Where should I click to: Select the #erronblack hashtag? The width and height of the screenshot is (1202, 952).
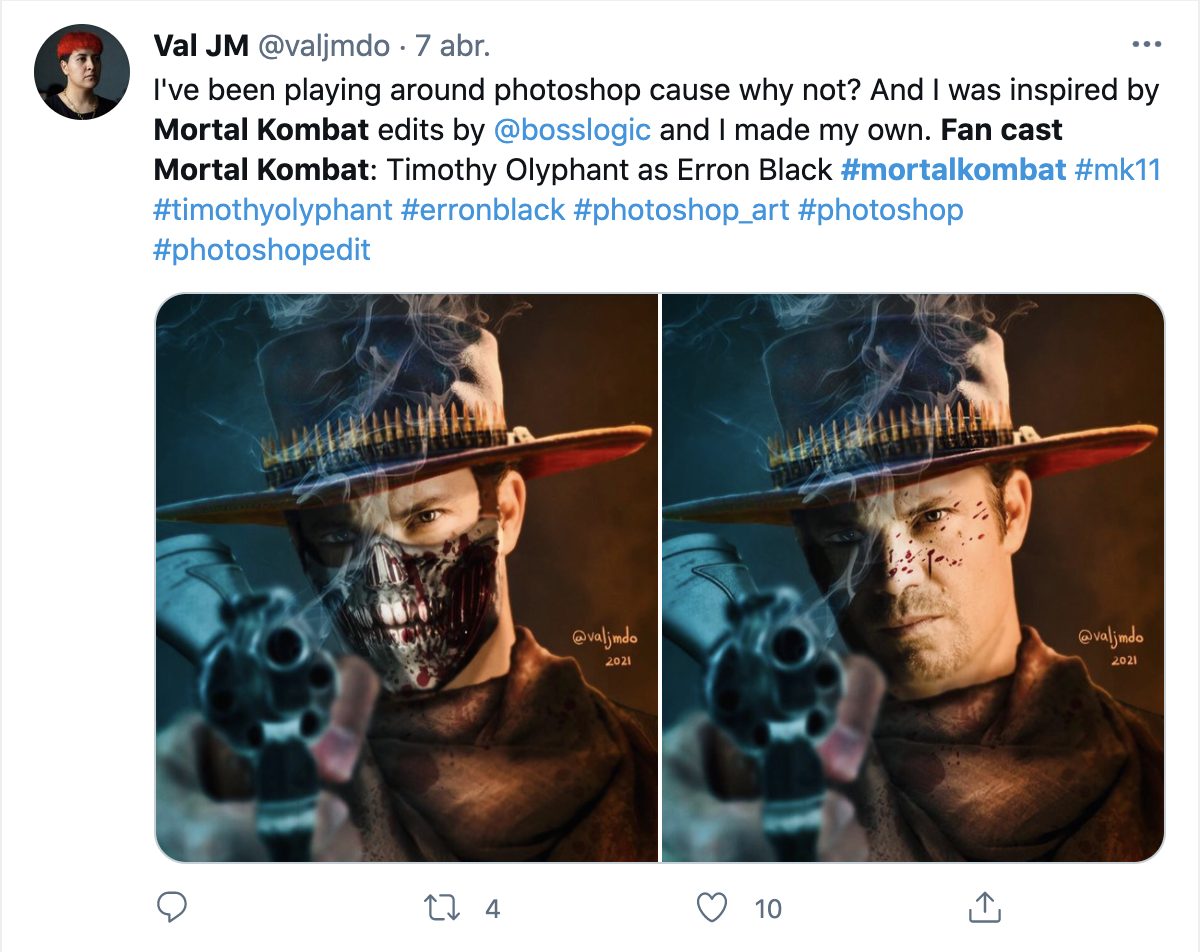[x=483, y=210]
